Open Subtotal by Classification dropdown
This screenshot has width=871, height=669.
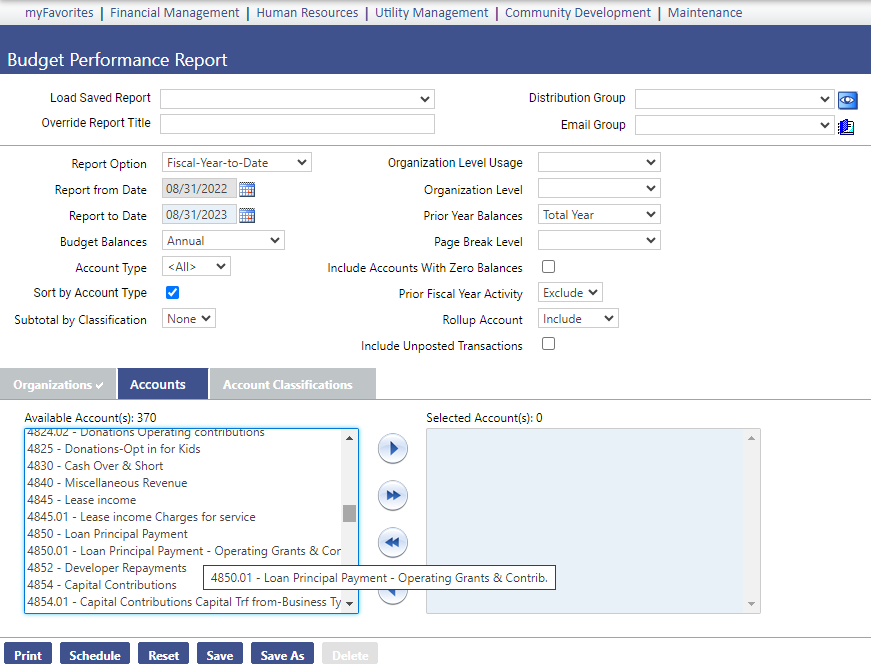tap(189, 319)
